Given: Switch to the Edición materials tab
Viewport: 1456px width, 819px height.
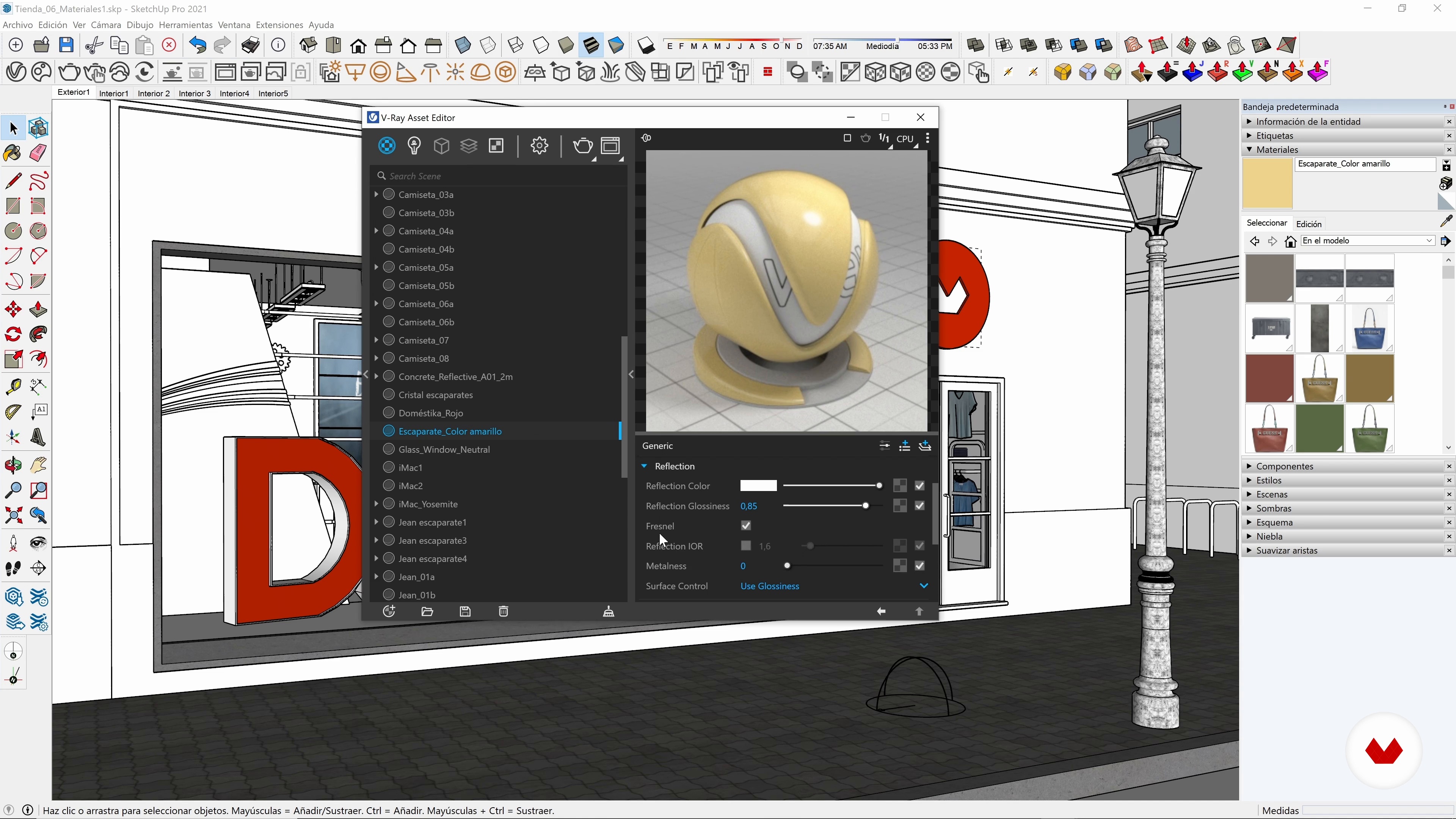Looking at the screenshot, I should coord(1309,224).
